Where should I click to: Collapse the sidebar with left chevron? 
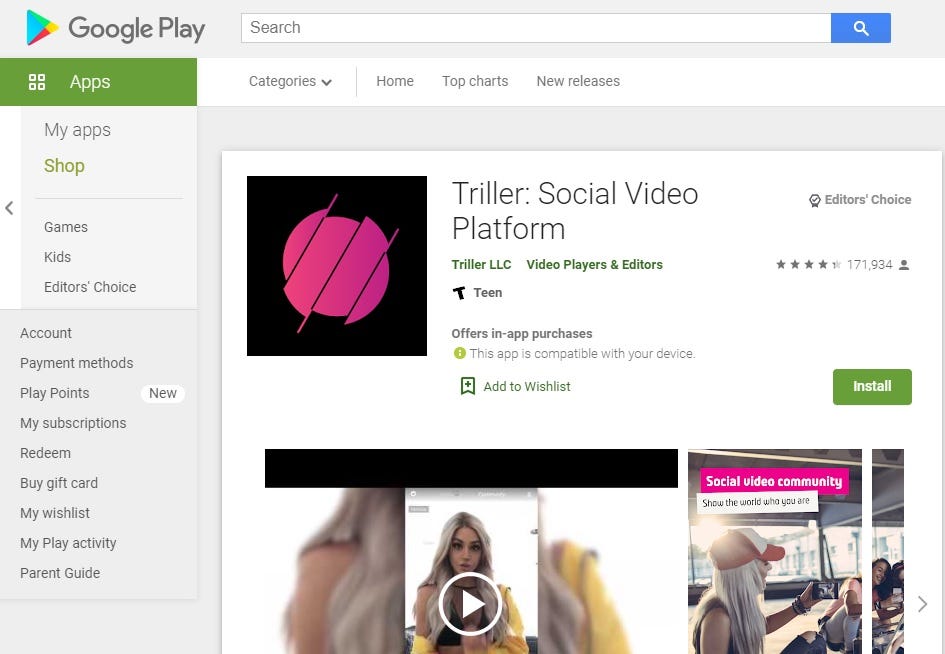pyautogui.click(x=9, y=208)
